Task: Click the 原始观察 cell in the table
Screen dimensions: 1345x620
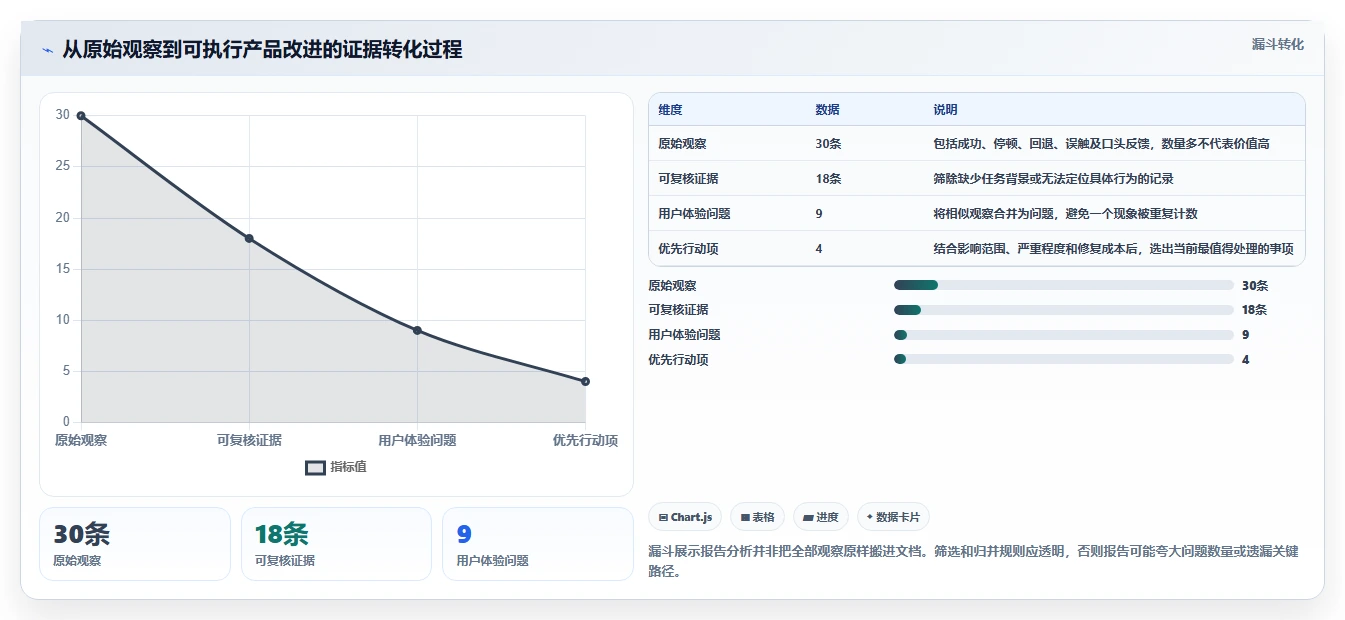Action: 682,144
